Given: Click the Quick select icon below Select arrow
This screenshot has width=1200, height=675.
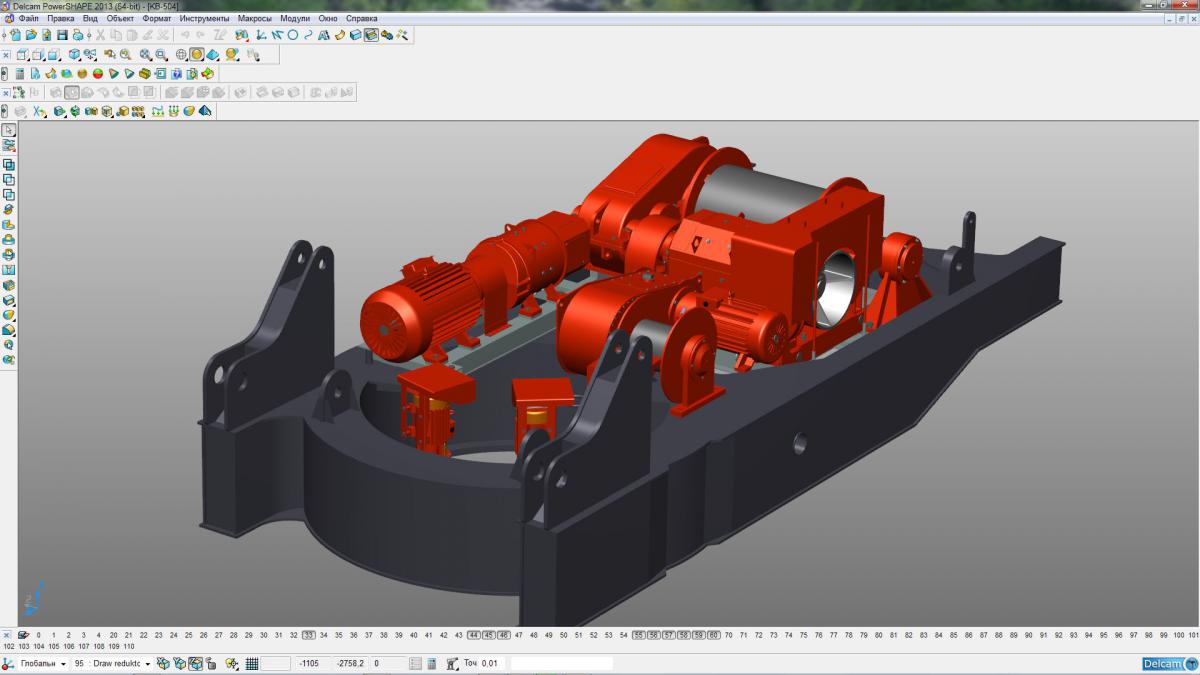Looking at the screenshot, I should 9,145.
